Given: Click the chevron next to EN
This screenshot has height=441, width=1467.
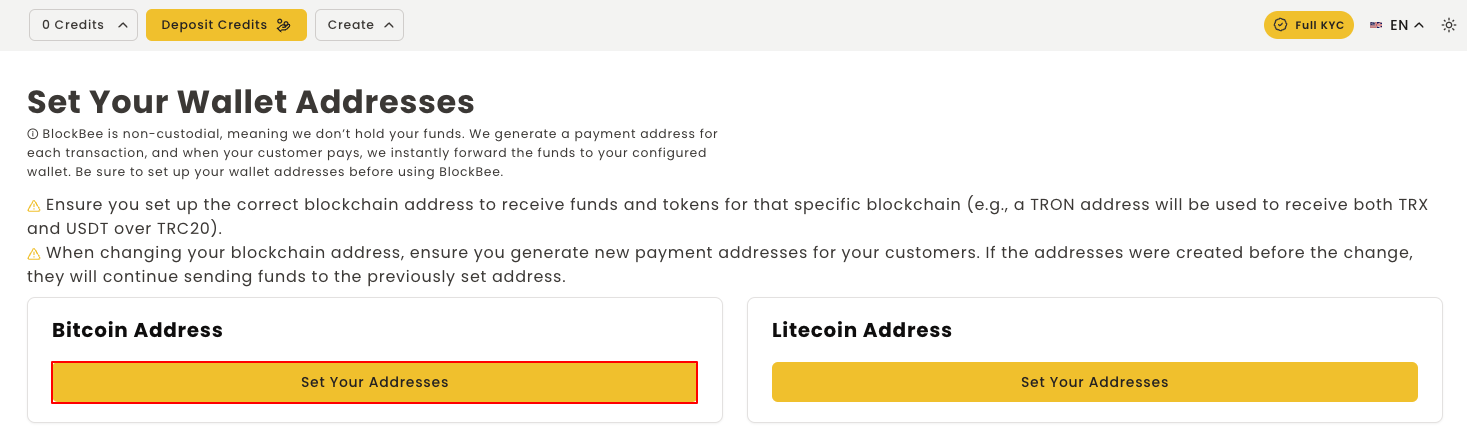Looking at the screenshot, I should (x=1419, y=25).
